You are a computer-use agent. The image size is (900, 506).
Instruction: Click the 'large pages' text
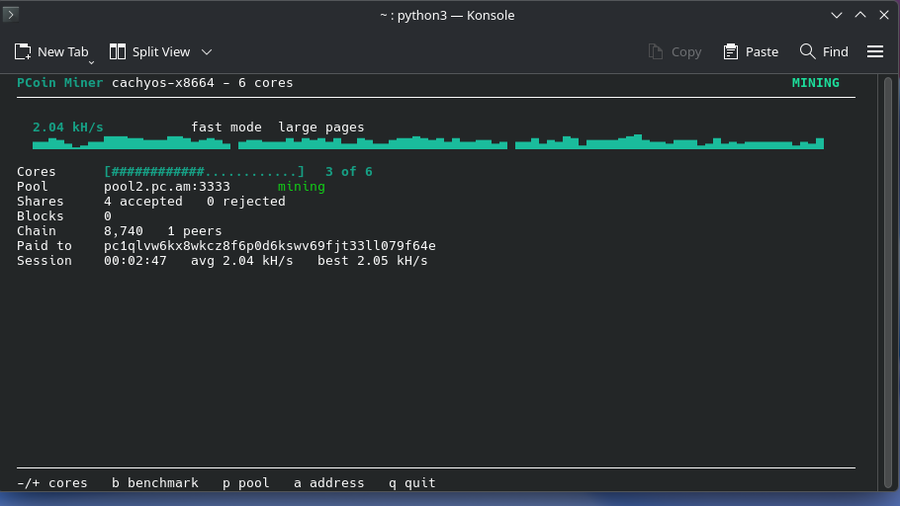[321, 127]
